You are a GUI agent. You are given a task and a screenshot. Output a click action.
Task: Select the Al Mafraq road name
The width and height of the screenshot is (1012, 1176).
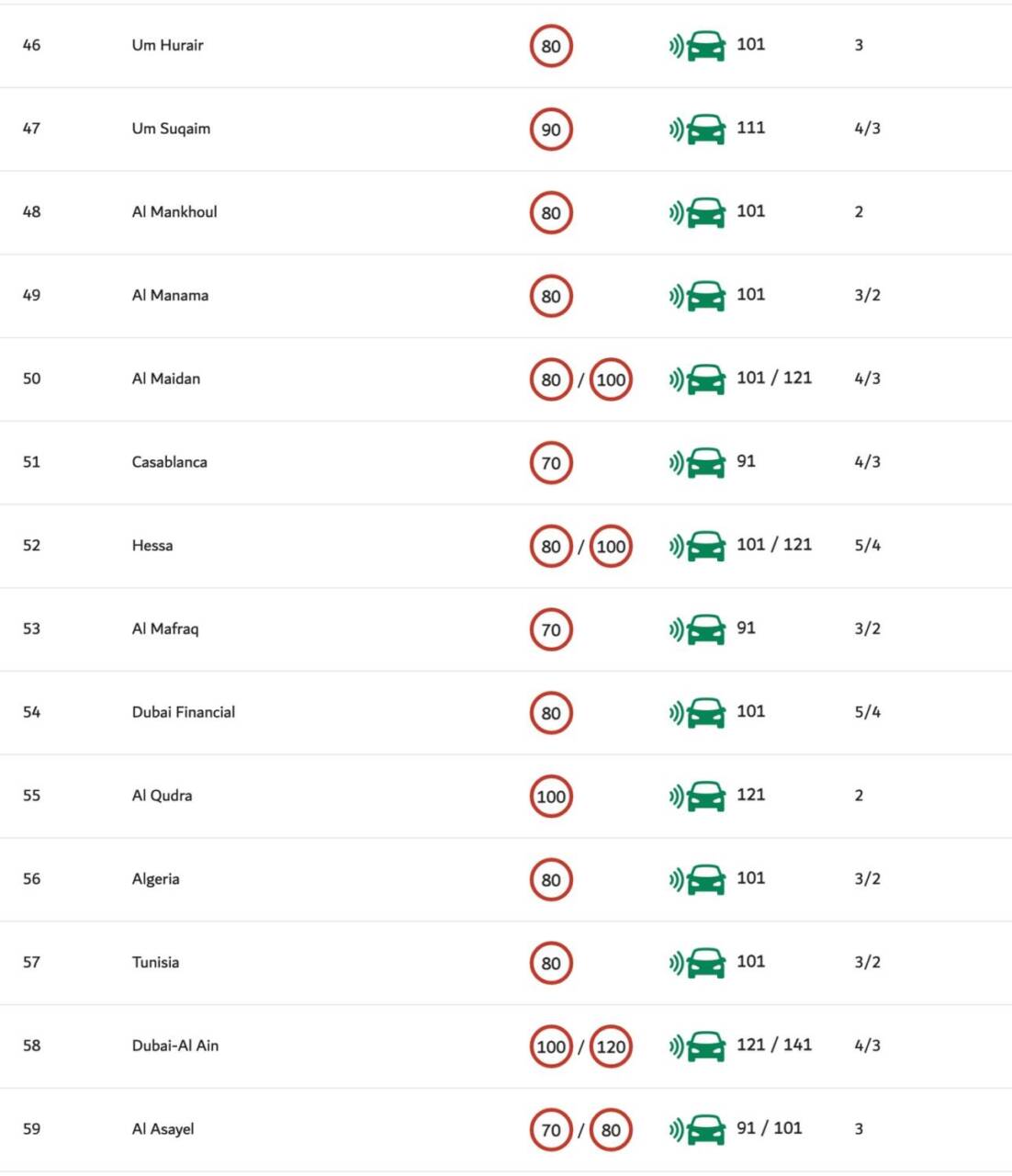pyautogui.click(x=164, y=629)
